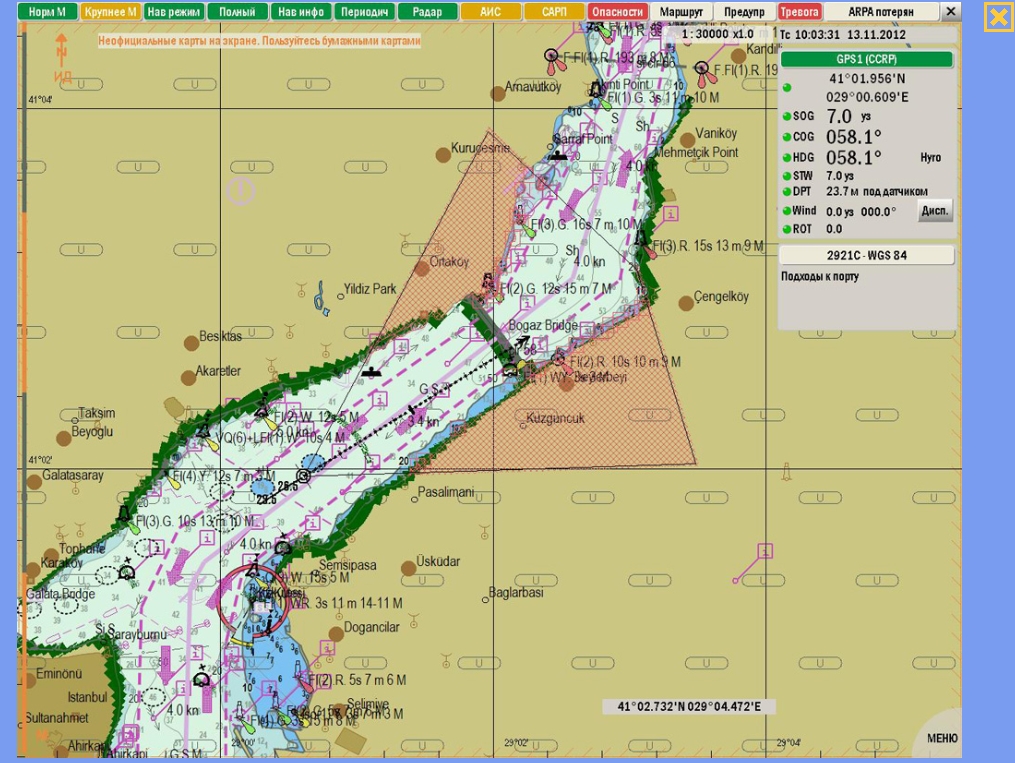
Task: Click the Pasalimani label on the chart
Action: point(446,492)
